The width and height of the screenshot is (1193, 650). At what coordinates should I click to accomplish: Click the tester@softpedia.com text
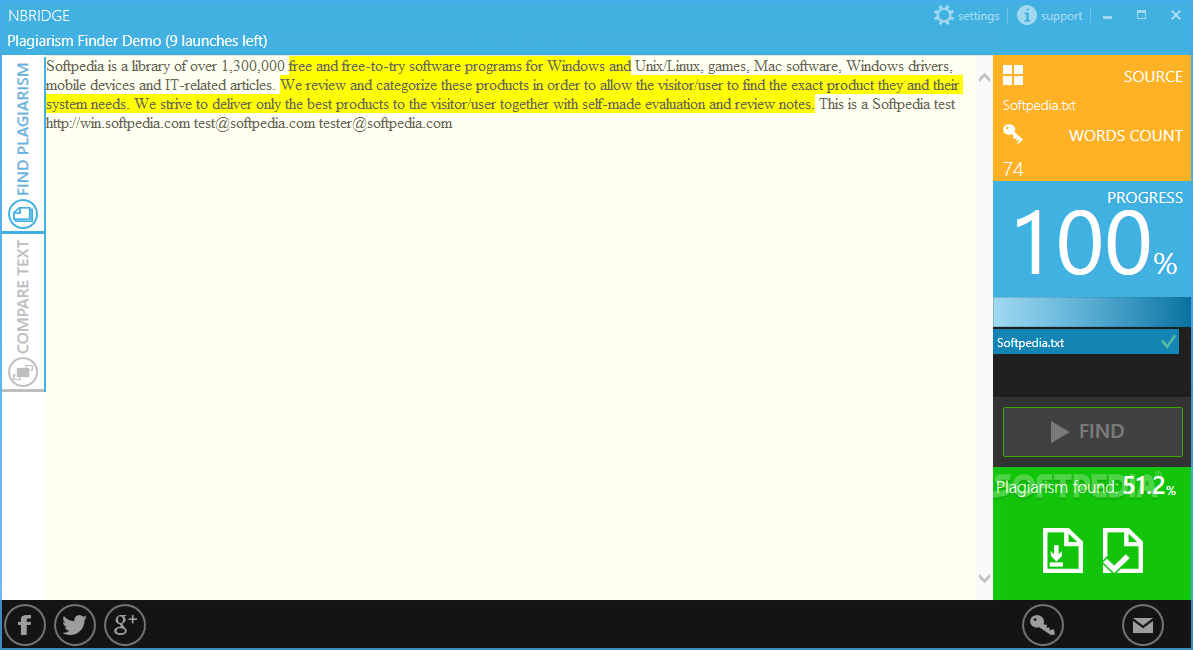(x=385, y=123)
